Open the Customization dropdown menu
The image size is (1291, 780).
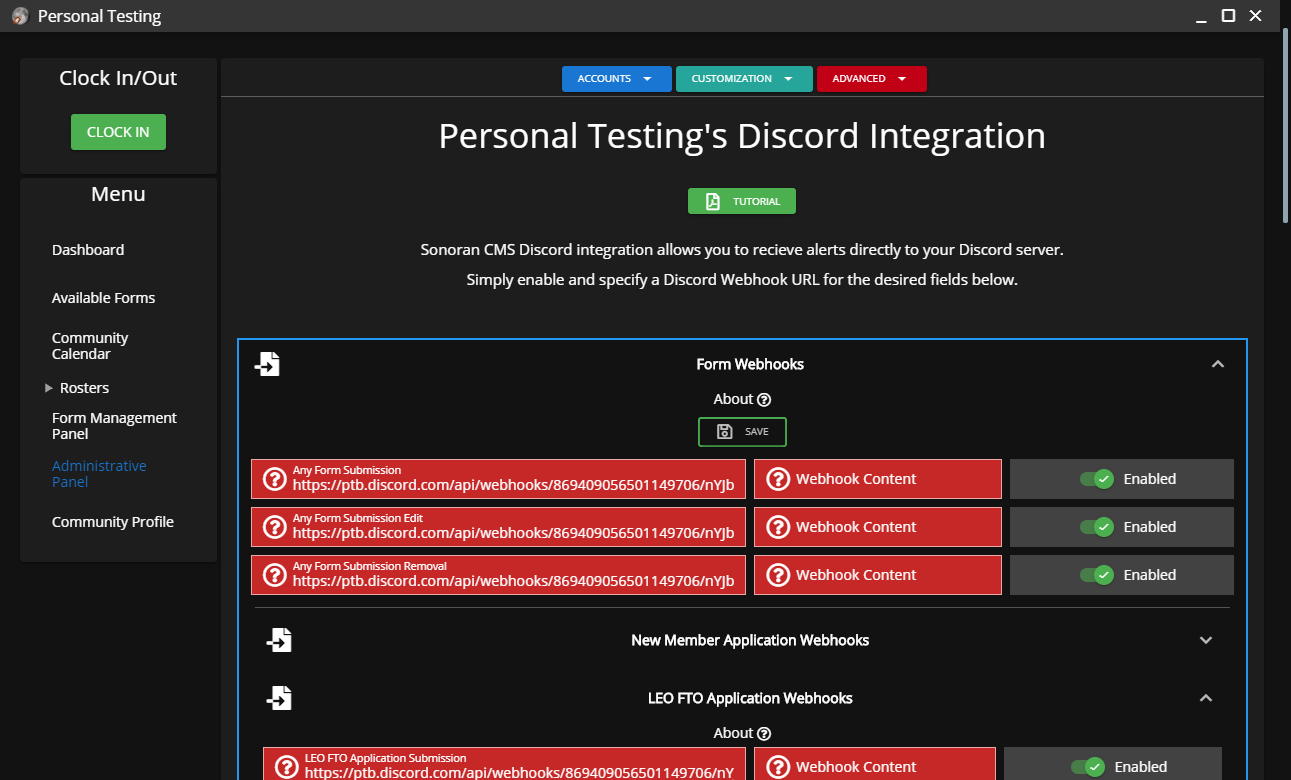pos(744,79)
